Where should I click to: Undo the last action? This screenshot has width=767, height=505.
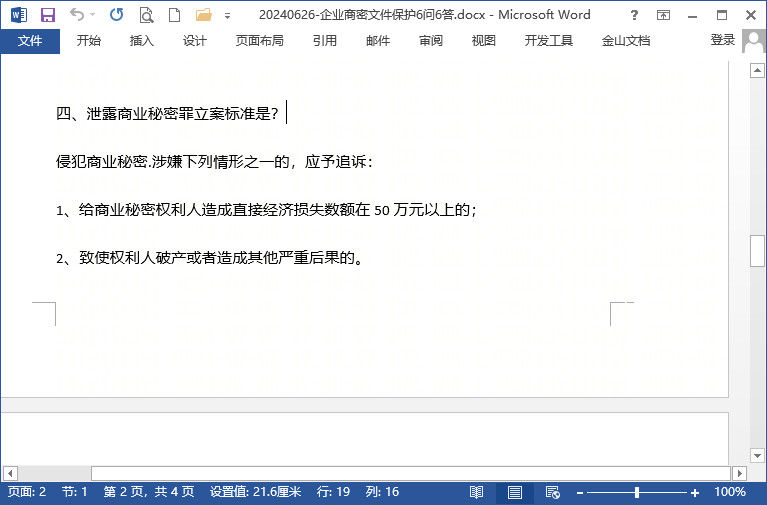point(77,14)
